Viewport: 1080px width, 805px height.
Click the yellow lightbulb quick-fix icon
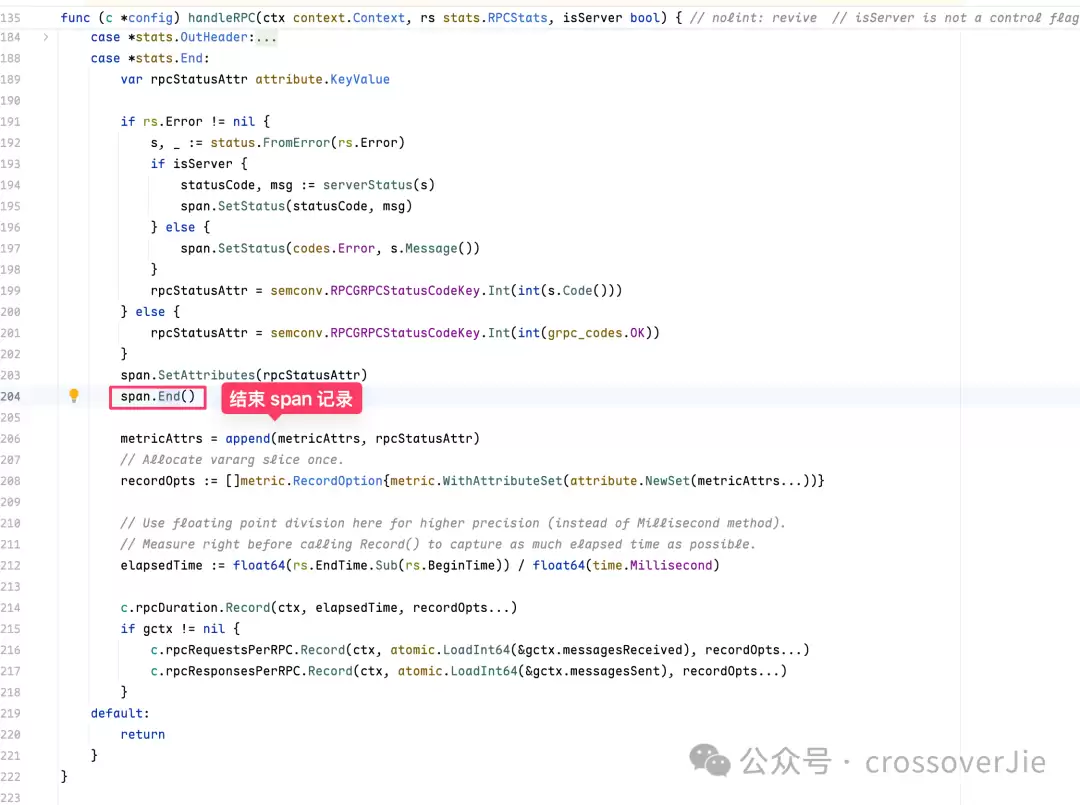coord(73,396)
